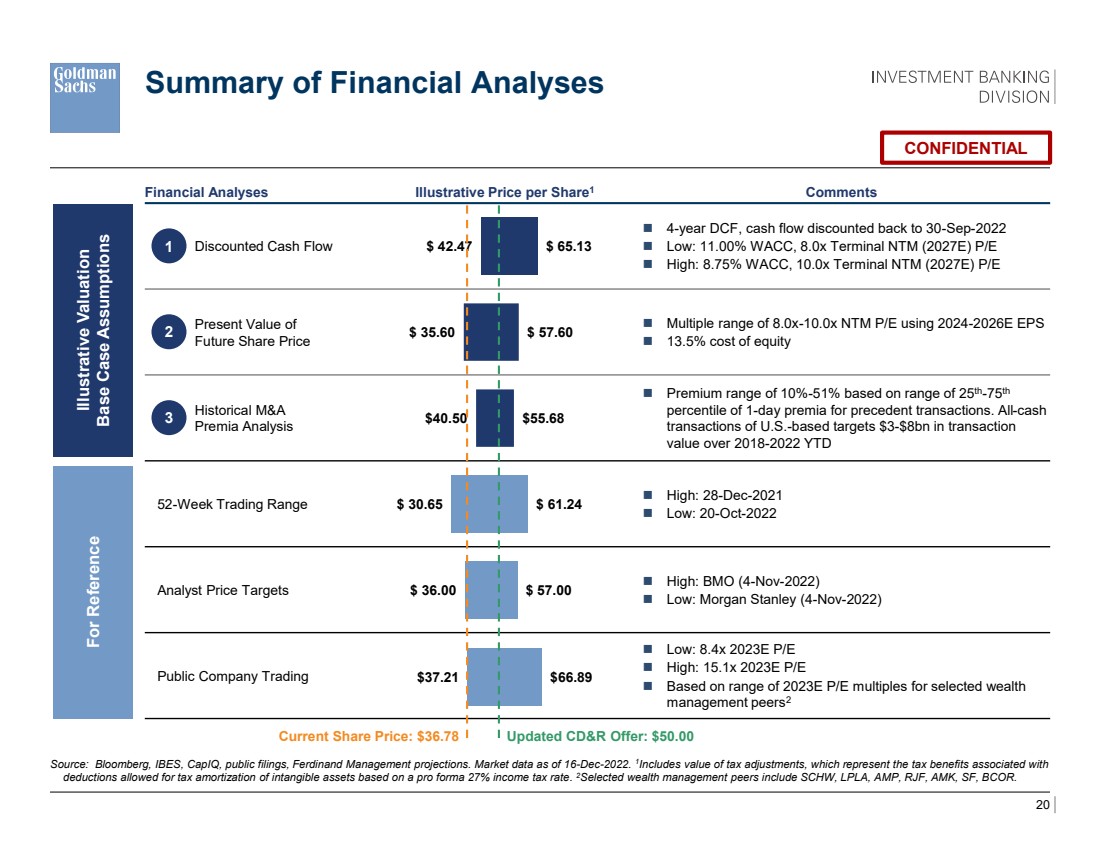The image size is (1100, 849).
Task: Click the For Reference vertical sidebar
Action: (92, 591)
